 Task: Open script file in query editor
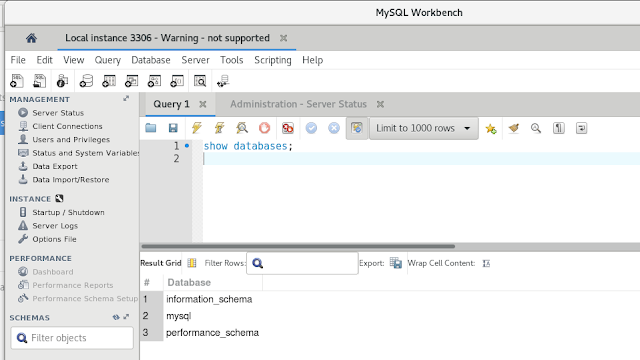151,128
